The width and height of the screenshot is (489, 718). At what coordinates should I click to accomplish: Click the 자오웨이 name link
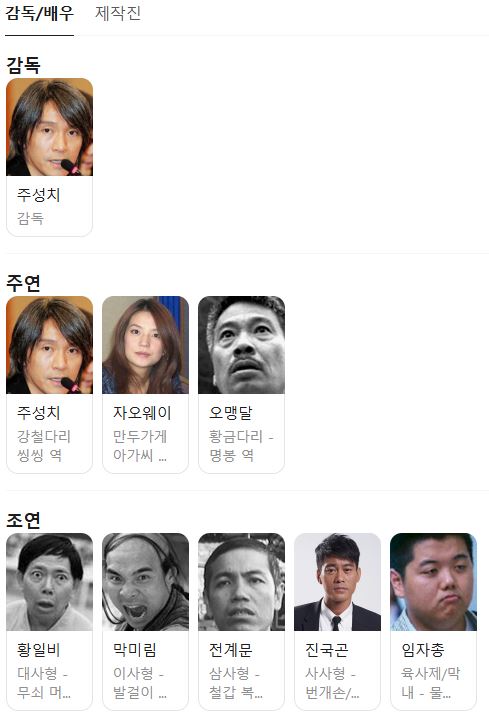pos(142,413)
